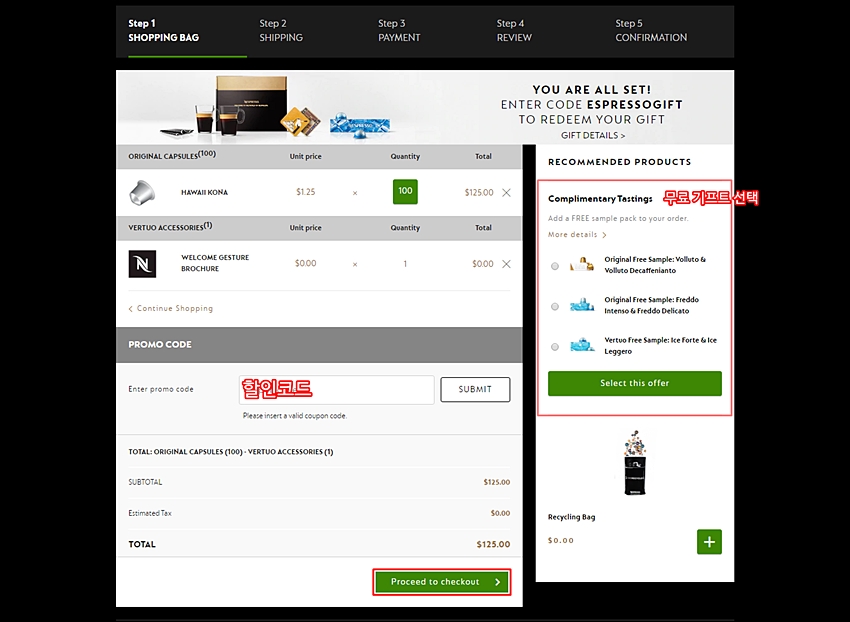Open the Recycling Bag product image
The height and width of the screenshot is (622, 850).
[x=634, y=463]
